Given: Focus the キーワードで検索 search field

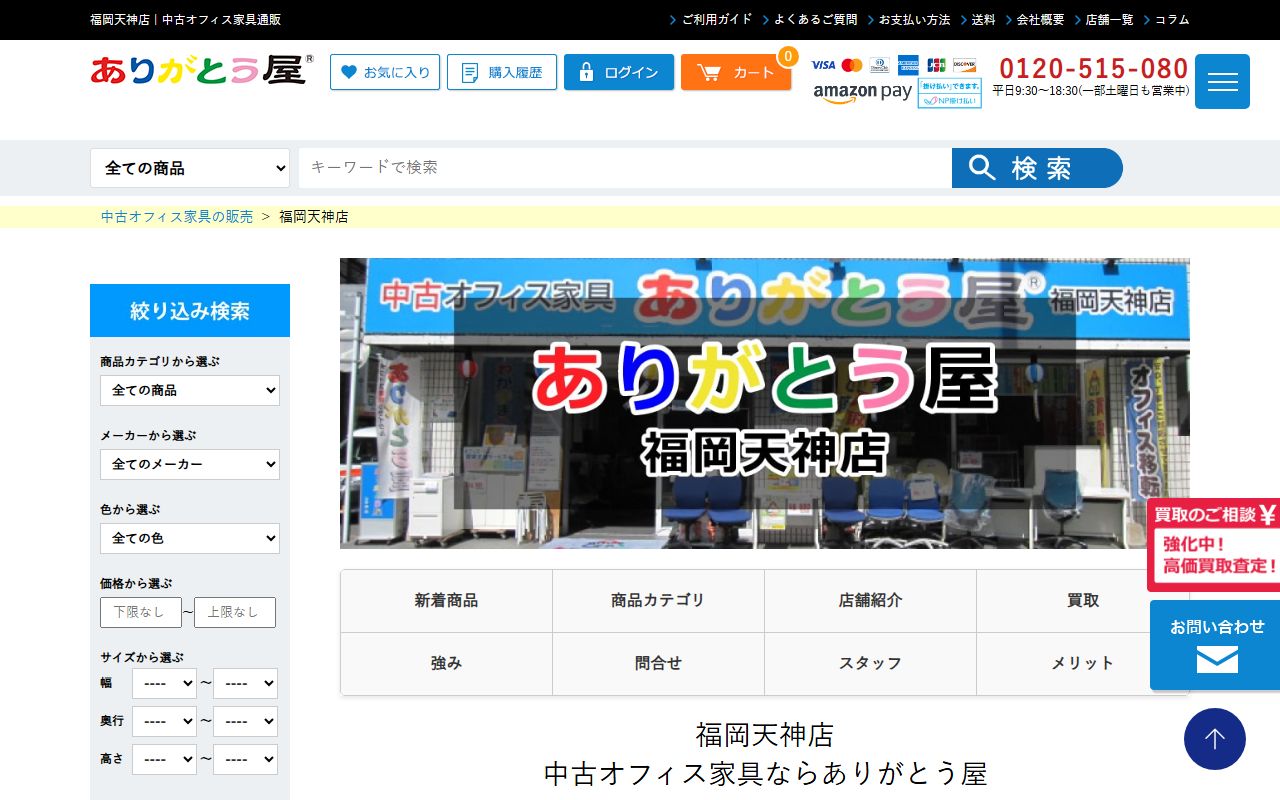Looking at the screenshot, I should coord(625,168).
